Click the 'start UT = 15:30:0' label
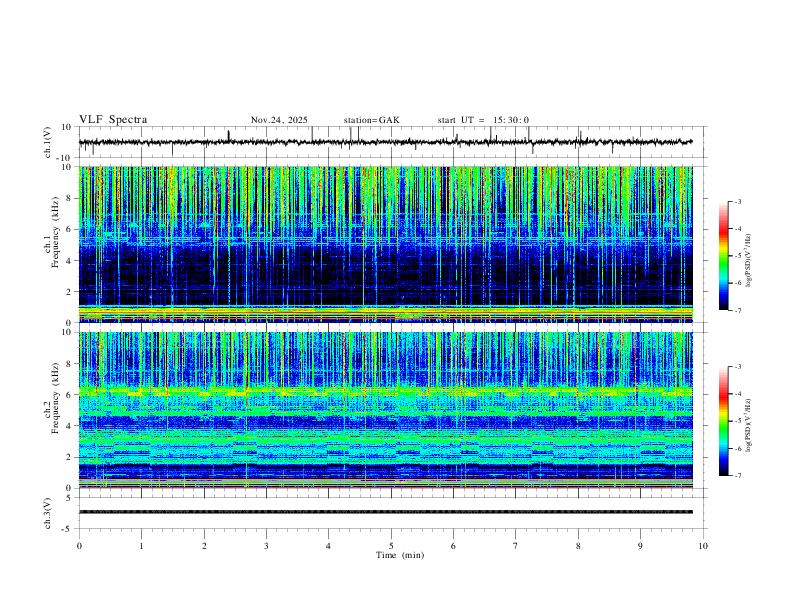 (483, 120)
